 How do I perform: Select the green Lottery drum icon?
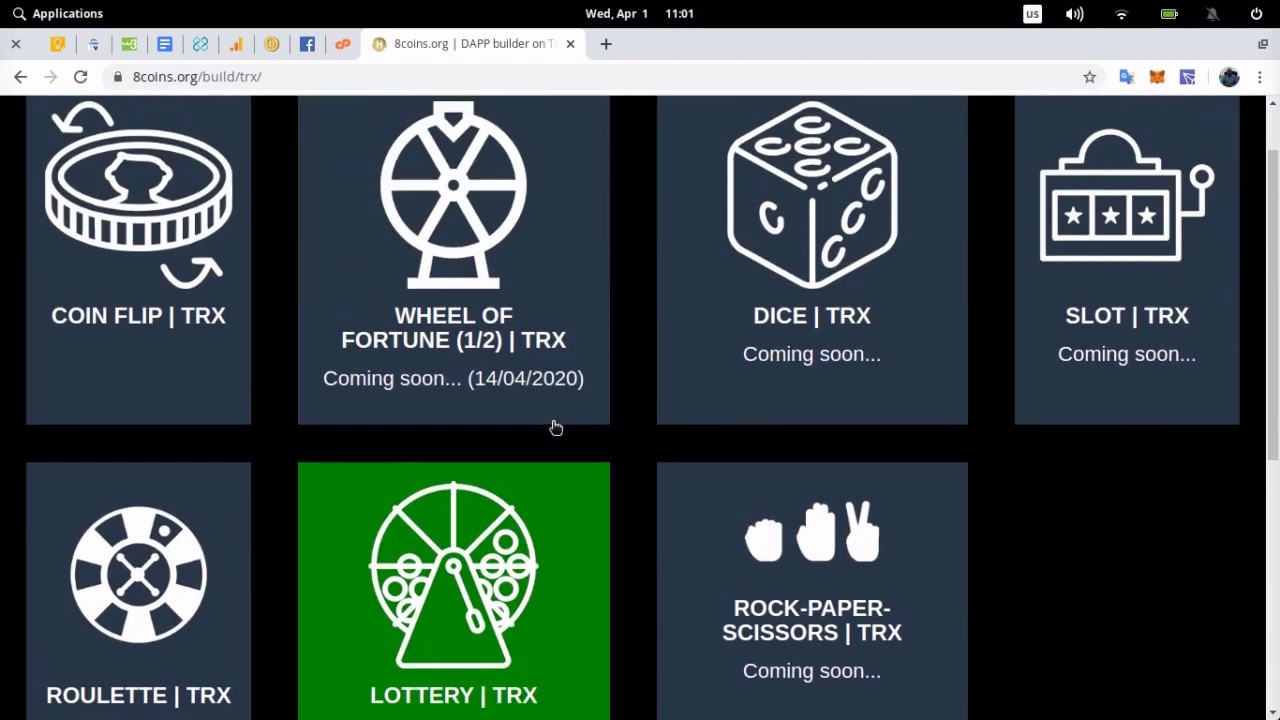453,575
